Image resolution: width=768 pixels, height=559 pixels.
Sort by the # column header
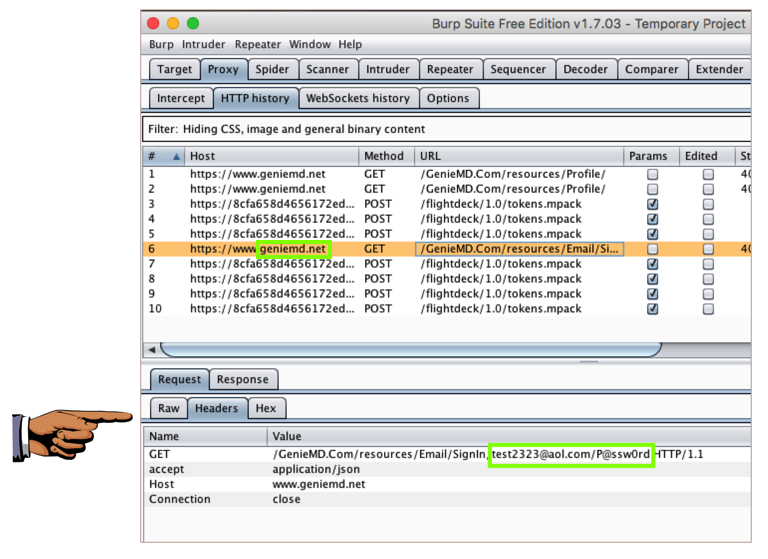164,156
